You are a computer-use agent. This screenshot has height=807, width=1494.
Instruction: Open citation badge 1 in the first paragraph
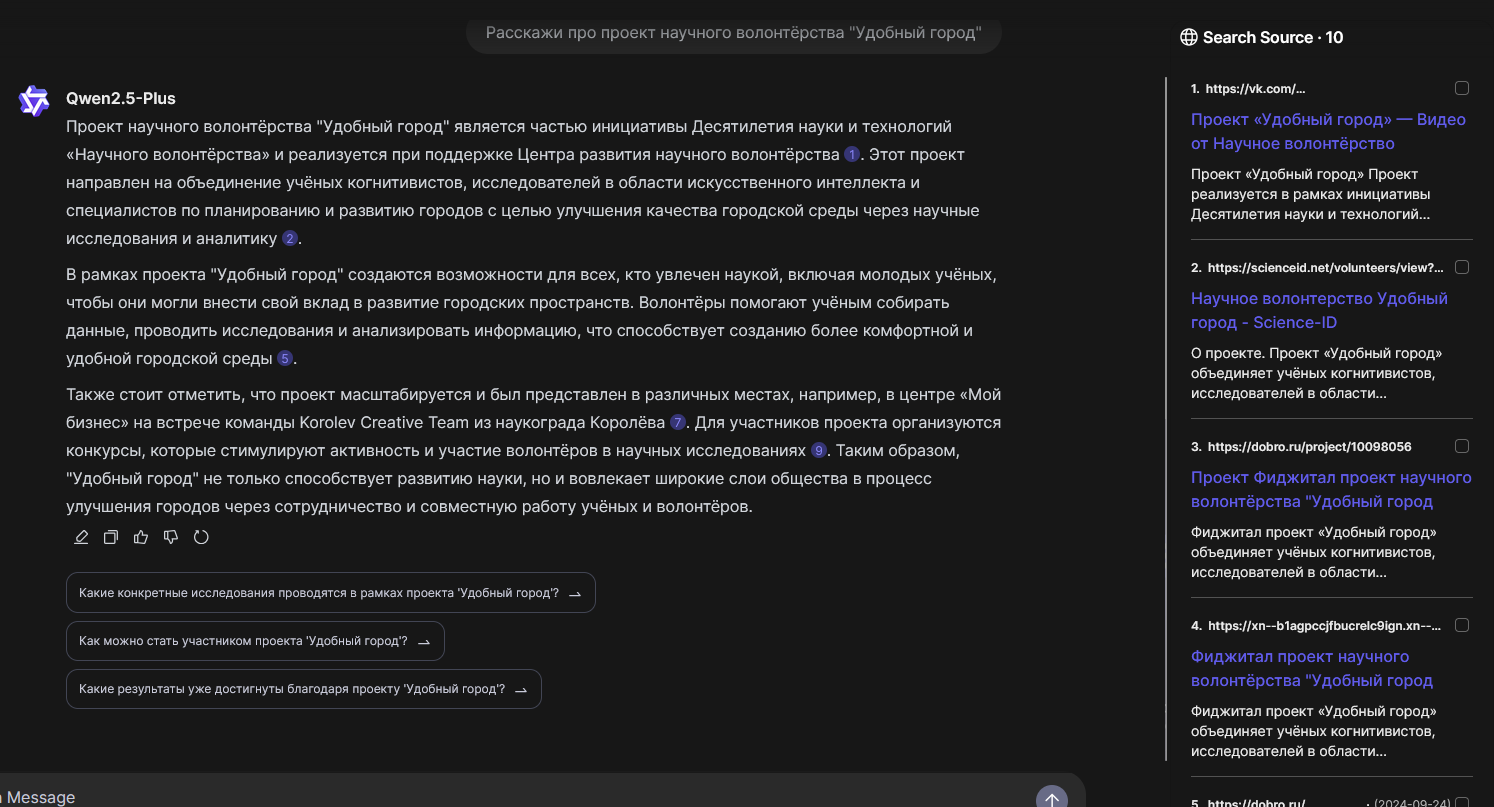pyautogui.click(x=852, y=154)
